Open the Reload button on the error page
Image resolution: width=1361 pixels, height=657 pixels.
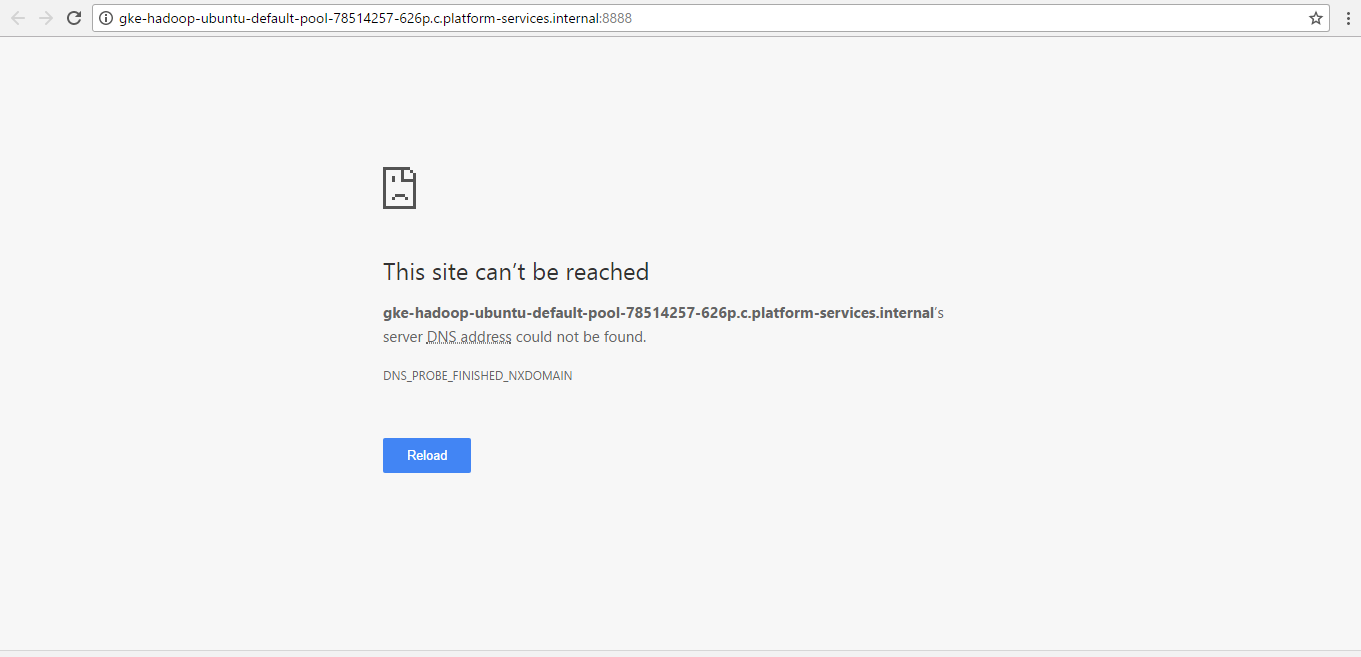pyautogui.click(x=426, y=455)
